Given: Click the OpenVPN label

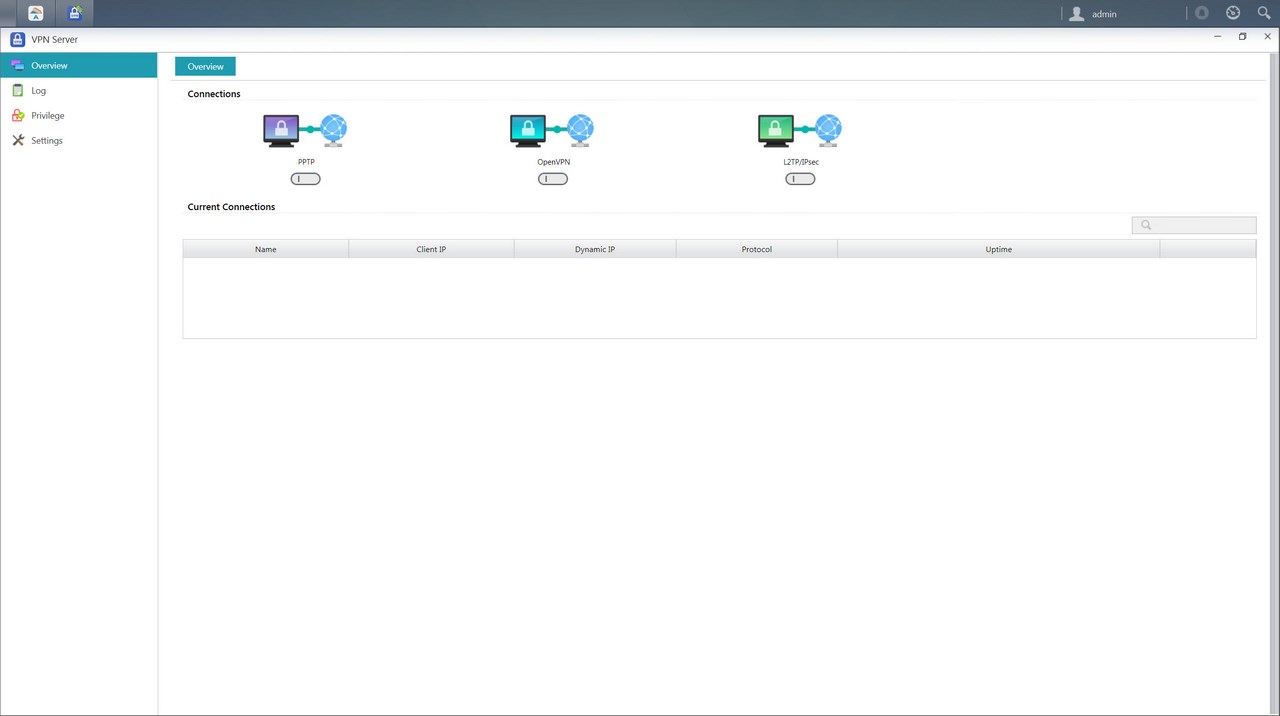Looking at the screenshot, I should 553,161.
